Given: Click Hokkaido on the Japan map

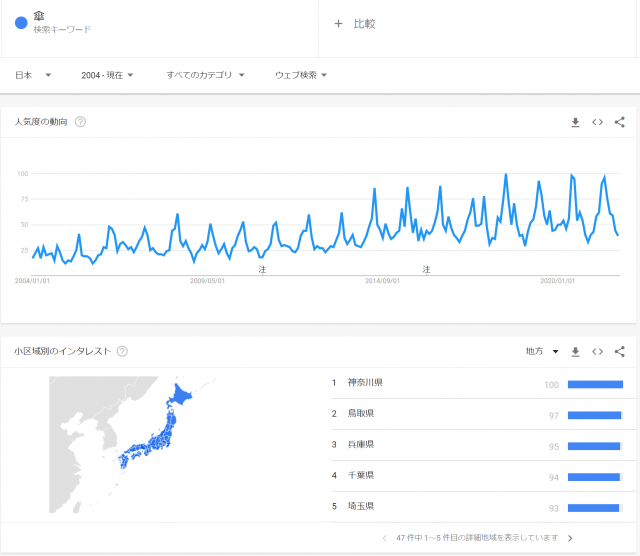Looking at the screenshot, I should click(x=182, y=396).
